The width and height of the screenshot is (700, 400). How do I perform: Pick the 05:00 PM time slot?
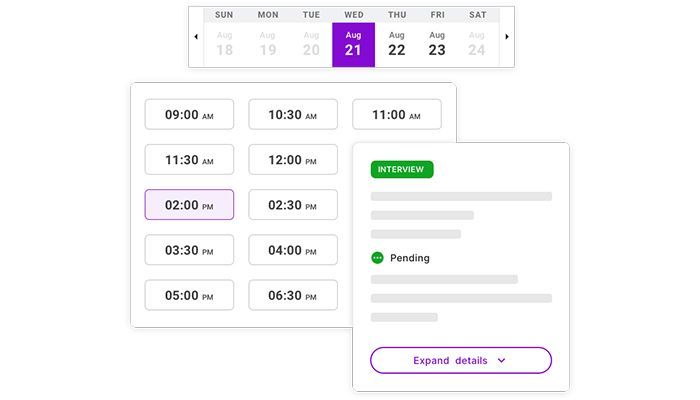pyautogui.click(x=189, y=295)
